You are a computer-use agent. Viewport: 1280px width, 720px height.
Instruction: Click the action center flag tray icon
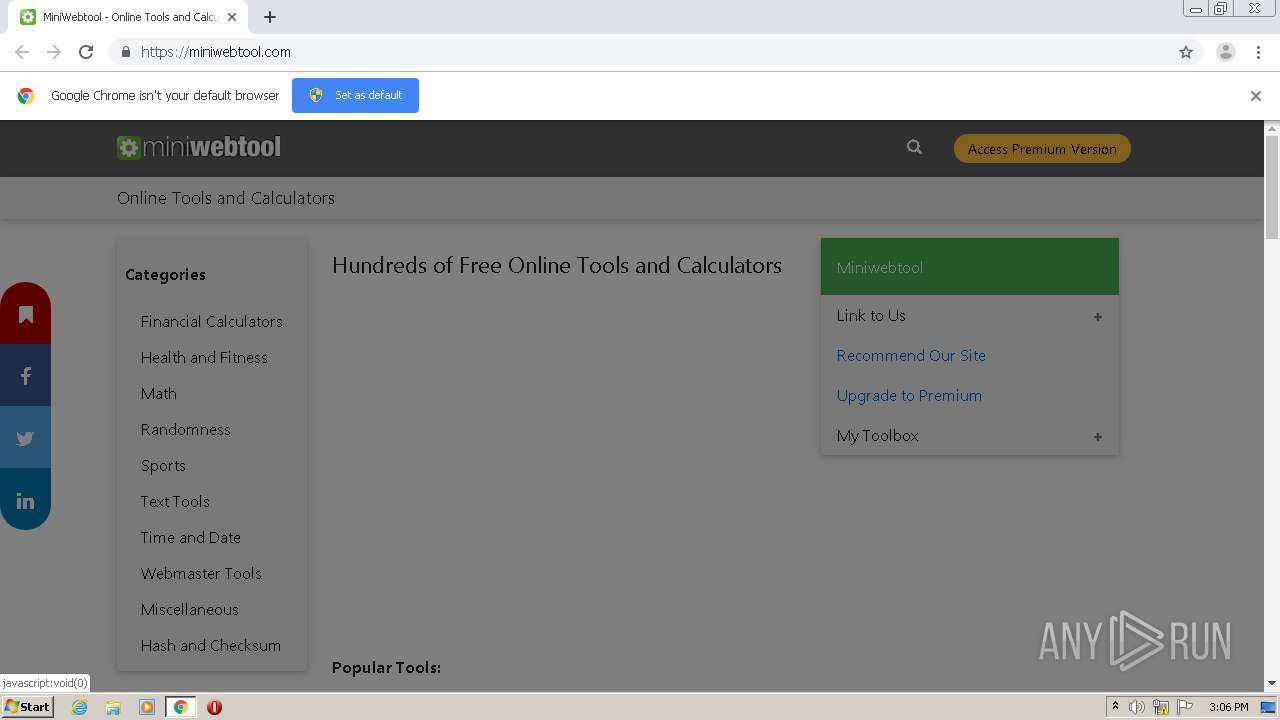1185,707
